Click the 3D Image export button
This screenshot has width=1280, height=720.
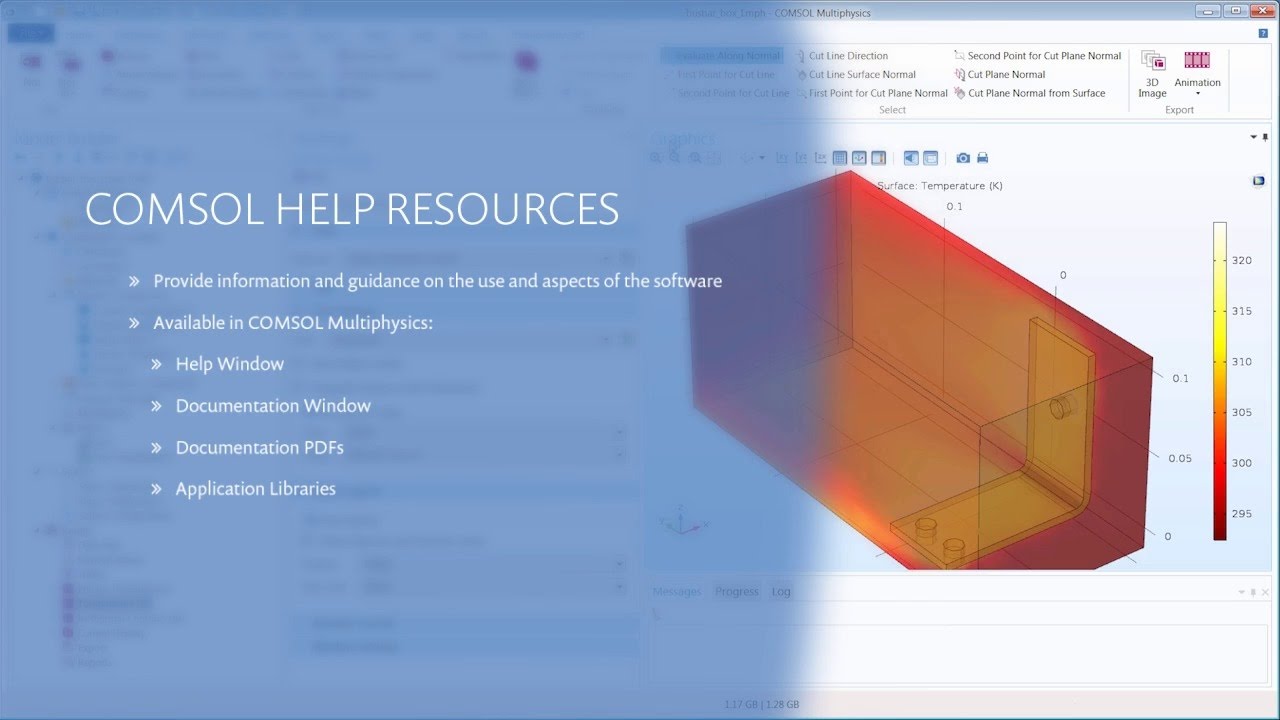(x=1152, y=74)
